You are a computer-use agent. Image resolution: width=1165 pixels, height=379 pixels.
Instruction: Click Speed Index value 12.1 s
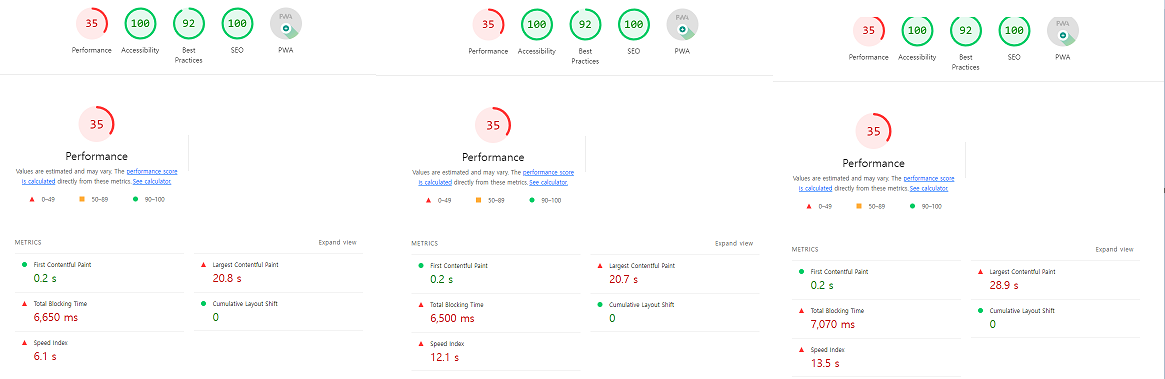click(444, 357)
